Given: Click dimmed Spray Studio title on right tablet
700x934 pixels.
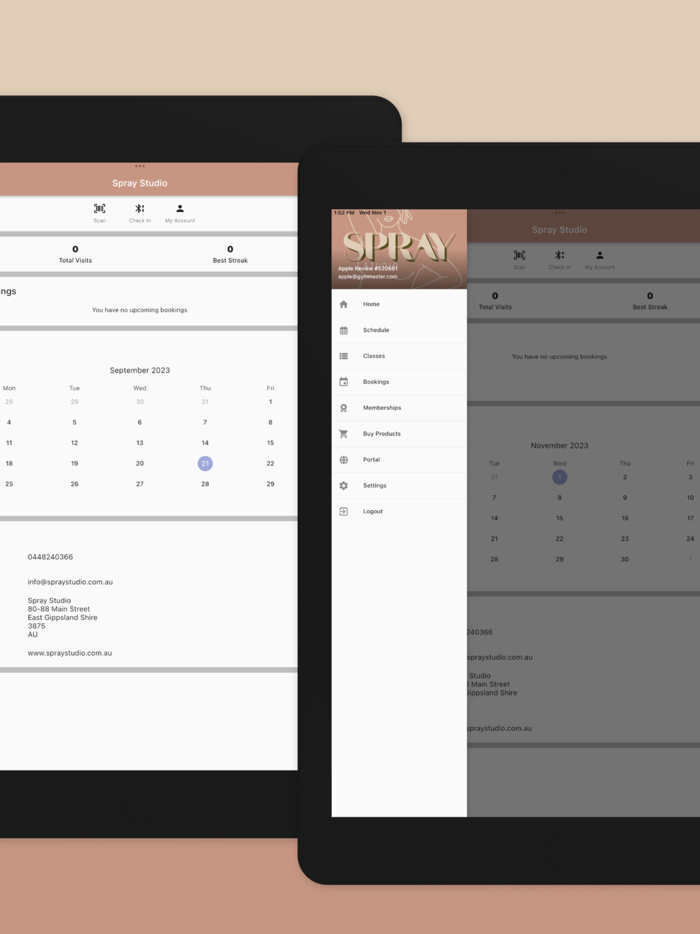Looking at the screenshot, I should click(559, 230).
